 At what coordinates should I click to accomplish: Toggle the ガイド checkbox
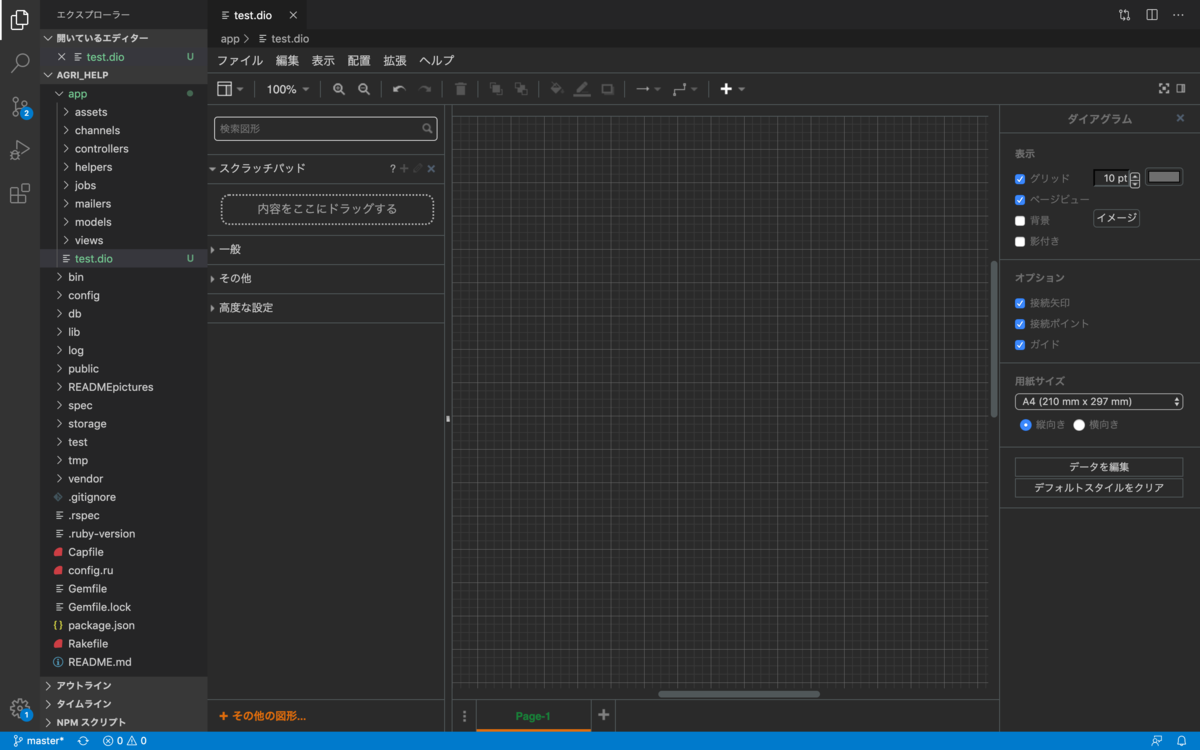coord(1020,345)
